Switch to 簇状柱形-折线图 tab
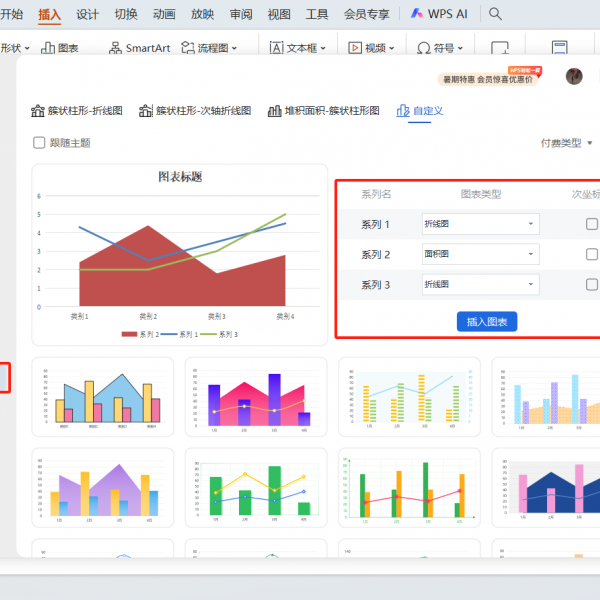Screen dimensions: 600x600 (x=77, y=111)
